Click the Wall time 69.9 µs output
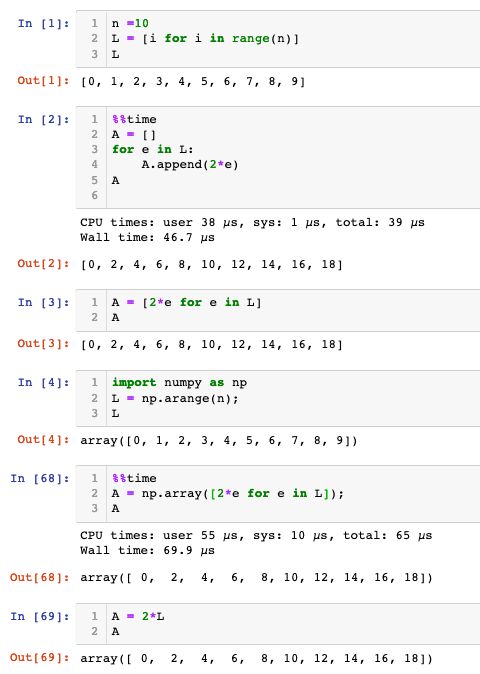 point(147,551)
